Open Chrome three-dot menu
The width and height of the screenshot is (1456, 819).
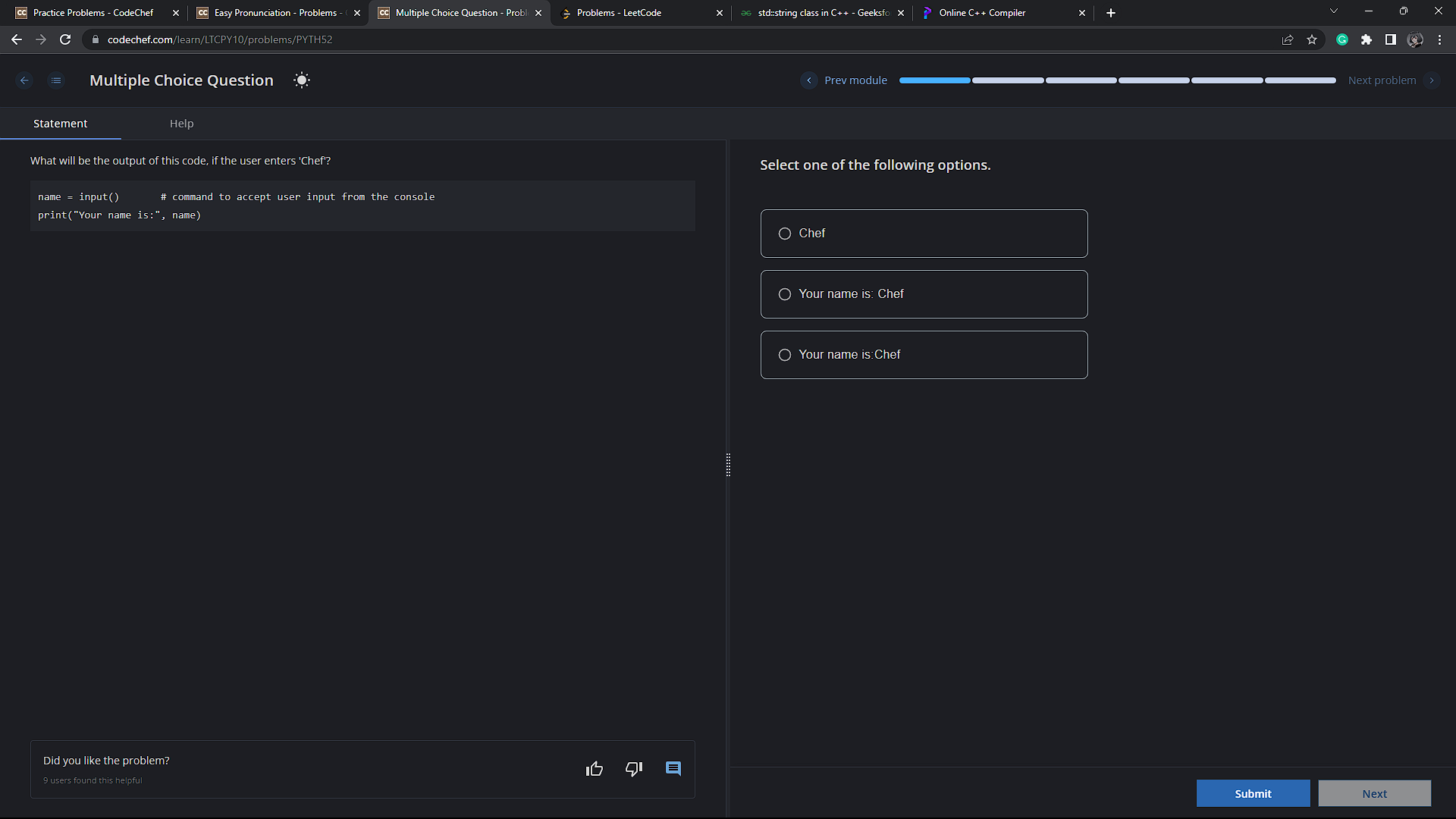[x=1439, y=40]
